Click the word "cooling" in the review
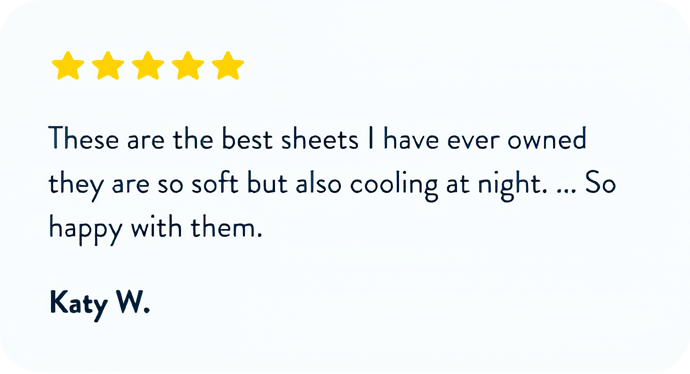This screenshot has height=374, width=690. pyautogui.click(x=394, y=185)
